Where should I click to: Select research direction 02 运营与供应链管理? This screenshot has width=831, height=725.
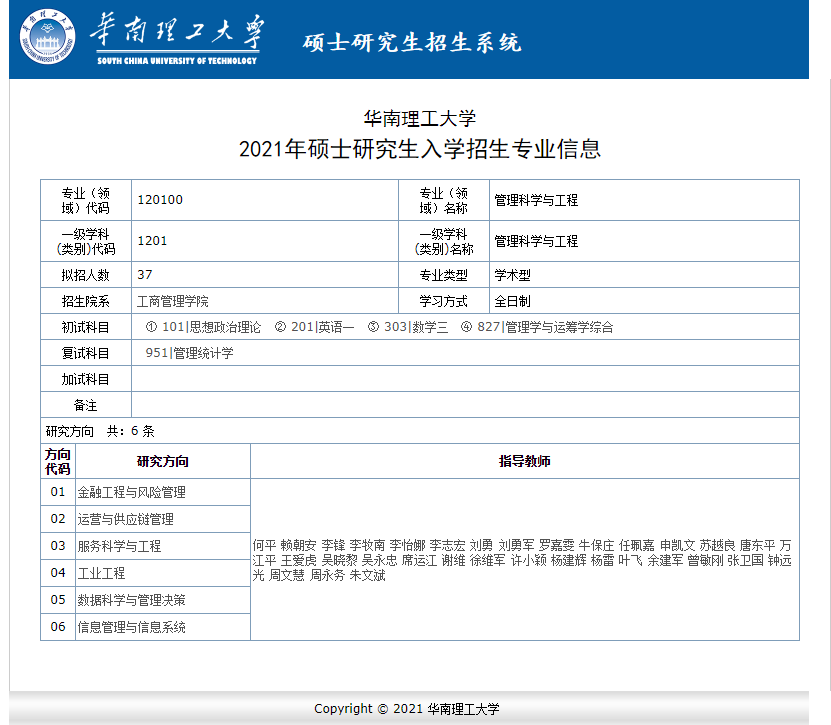coord(125,519)
